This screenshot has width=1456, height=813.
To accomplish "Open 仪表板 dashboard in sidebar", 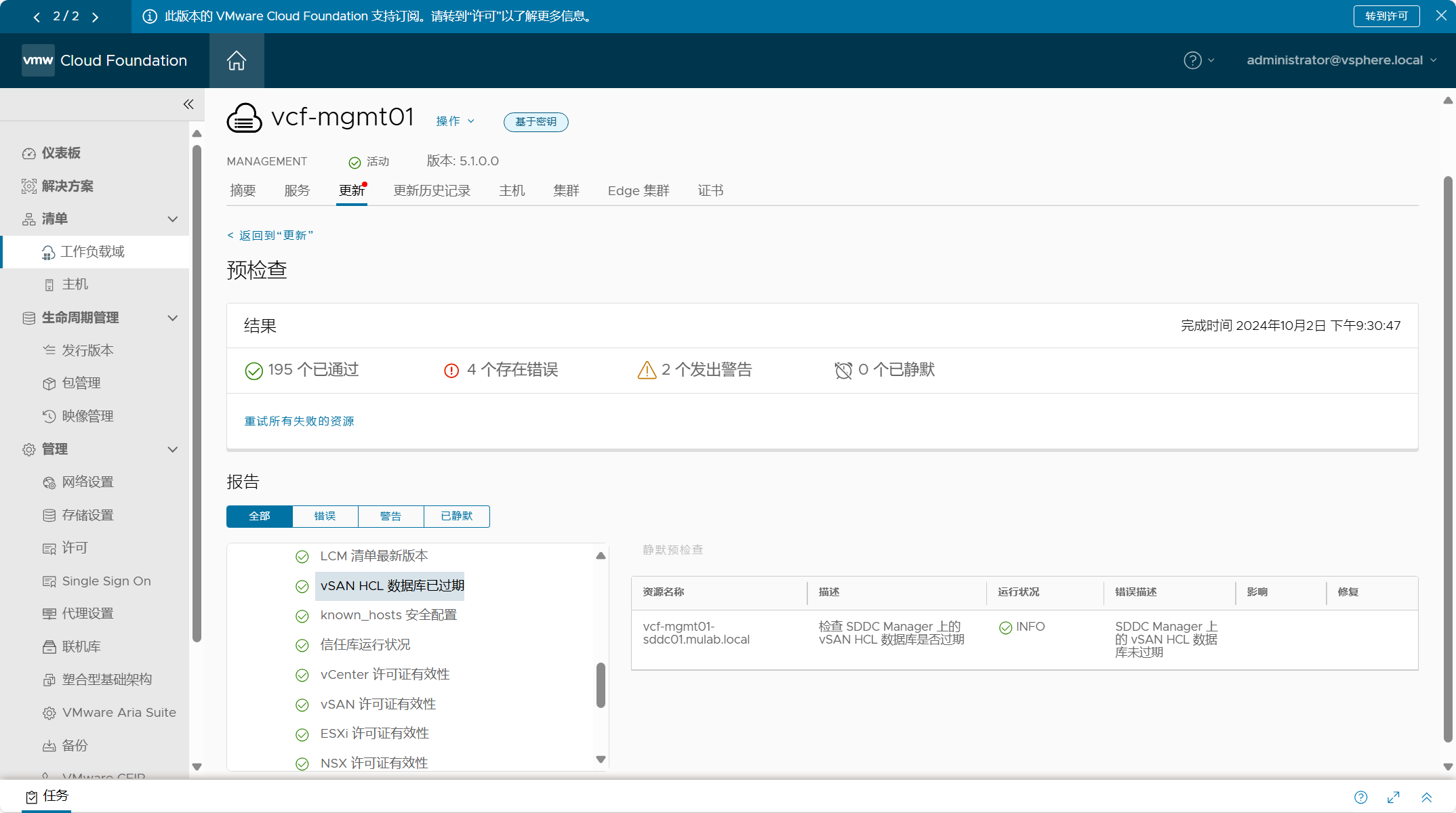I will coord(61,153).
